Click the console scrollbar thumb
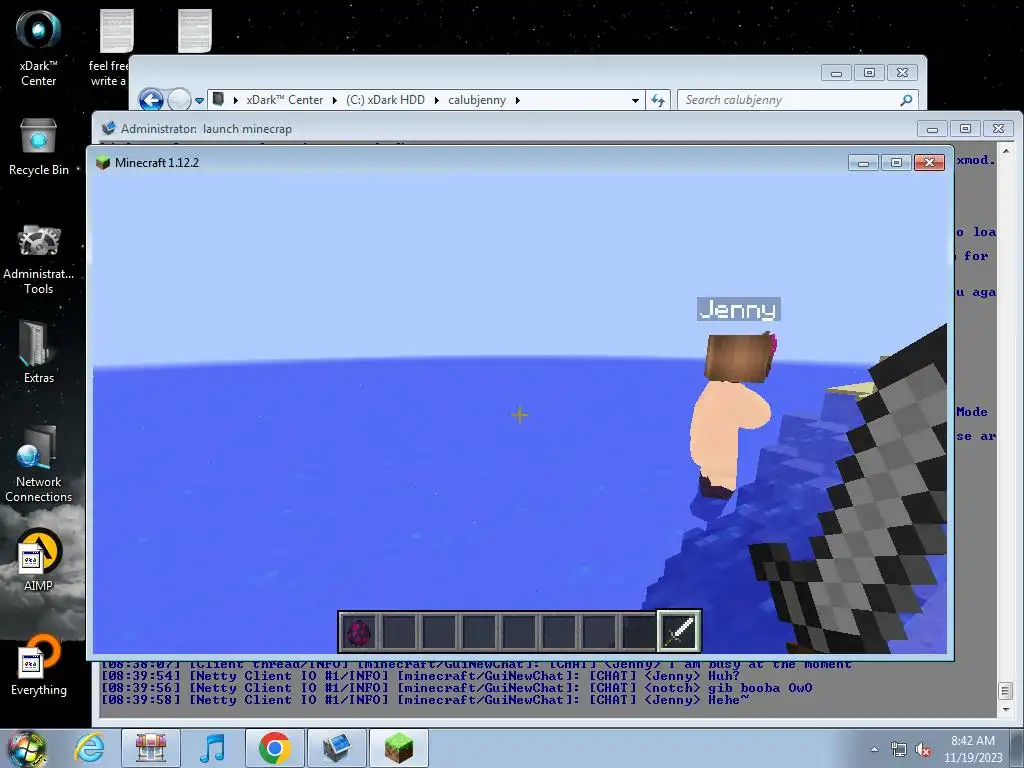 click(x=1006, y=690)
